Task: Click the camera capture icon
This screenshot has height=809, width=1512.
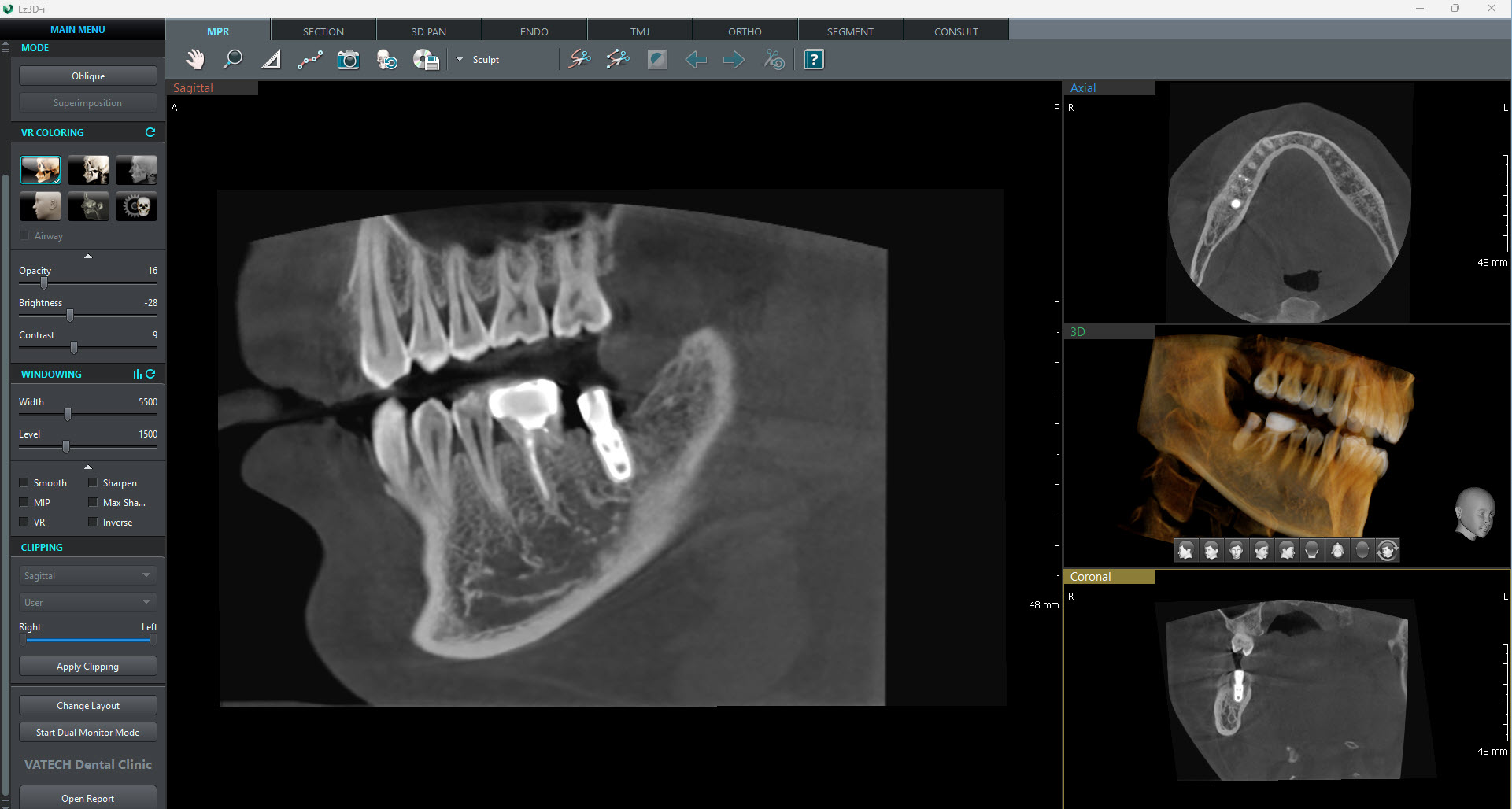Action: click(x=348, y=60)
